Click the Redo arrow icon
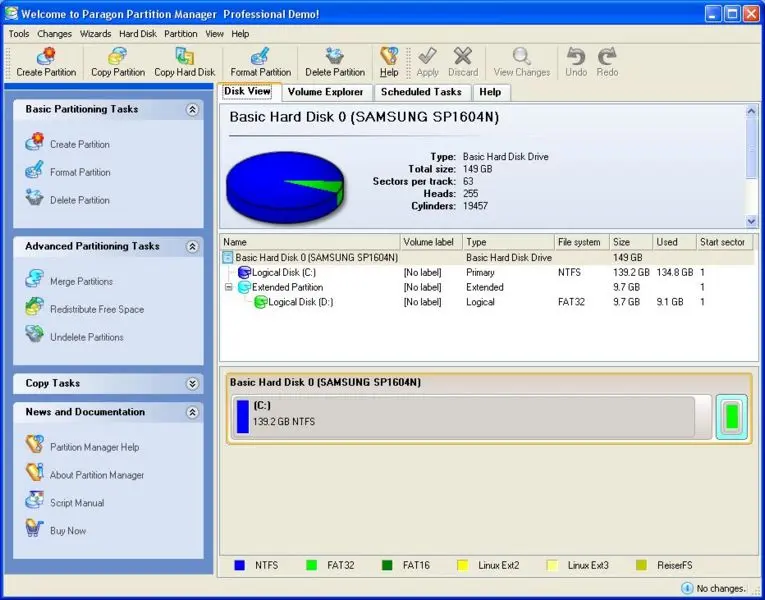765x600 pixels. click(x=607, y=56)
